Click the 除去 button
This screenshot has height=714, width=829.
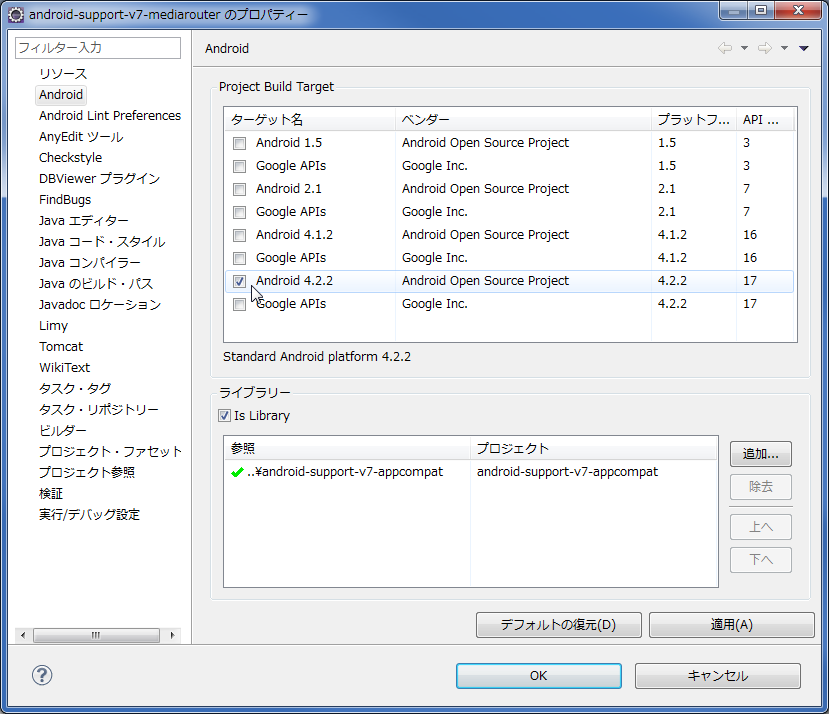[x=761, y=487]
